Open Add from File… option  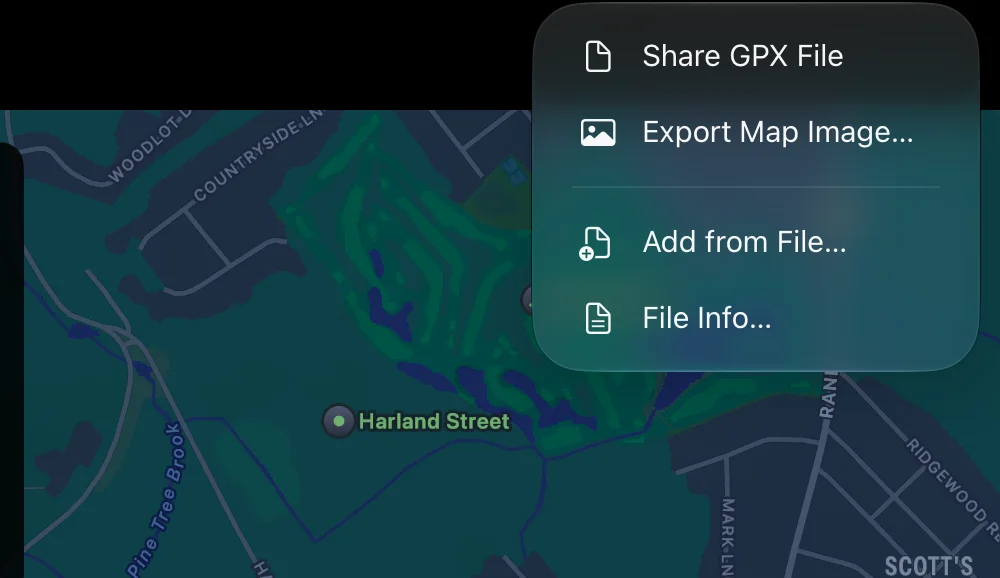point(755,242)
